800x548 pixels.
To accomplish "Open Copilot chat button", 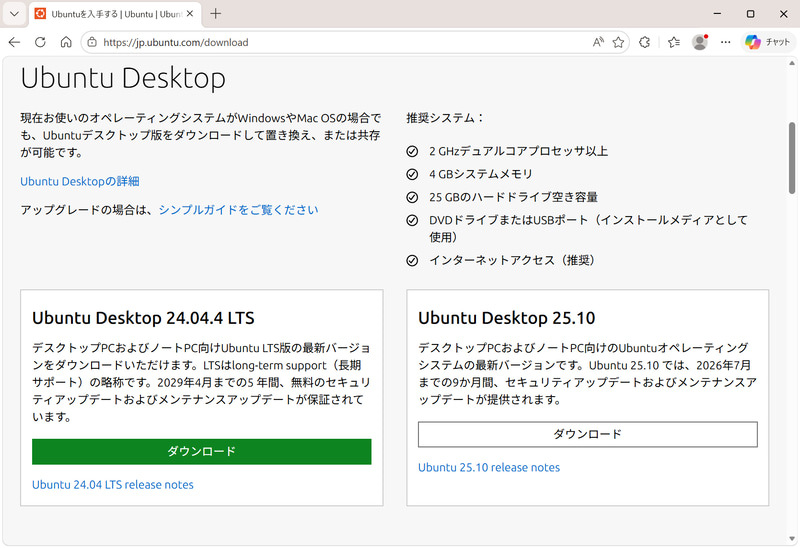I will [x=767, y=42].
